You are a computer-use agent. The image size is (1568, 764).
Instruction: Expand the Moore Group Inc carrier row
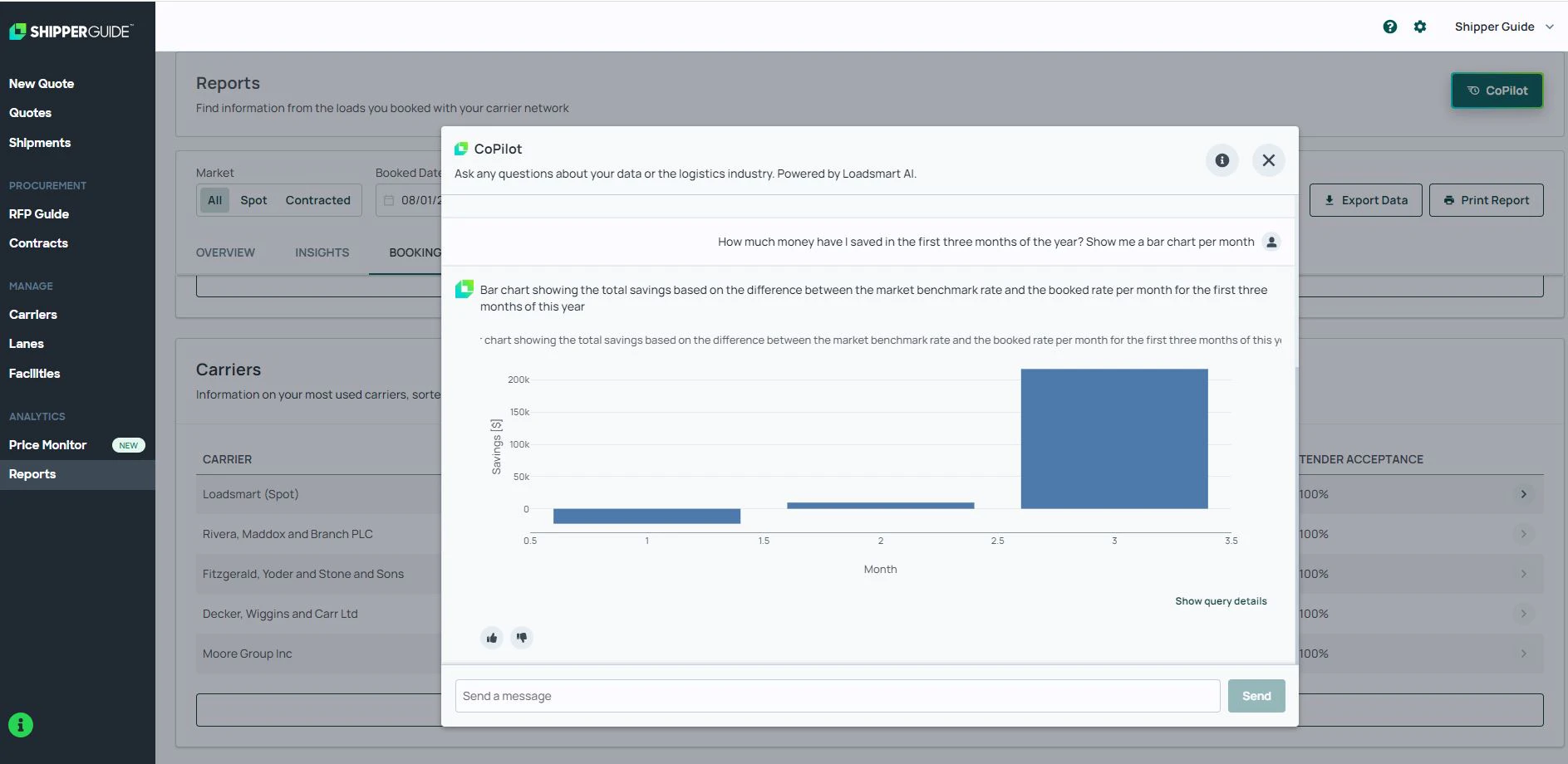click(x=1523, y=654)
